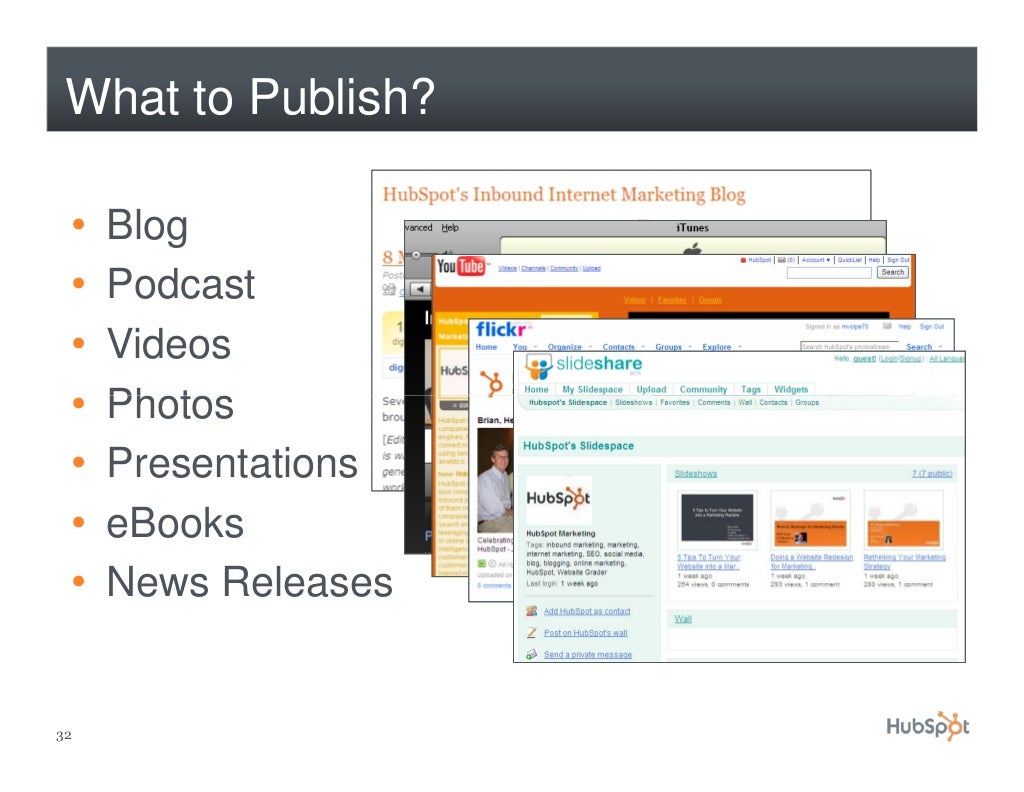Click HubSpot's Inbound Internet Marketing Blog heading
Image resolution: width=1024 pixels, height=792 pixels.
(x=564, y=195)
